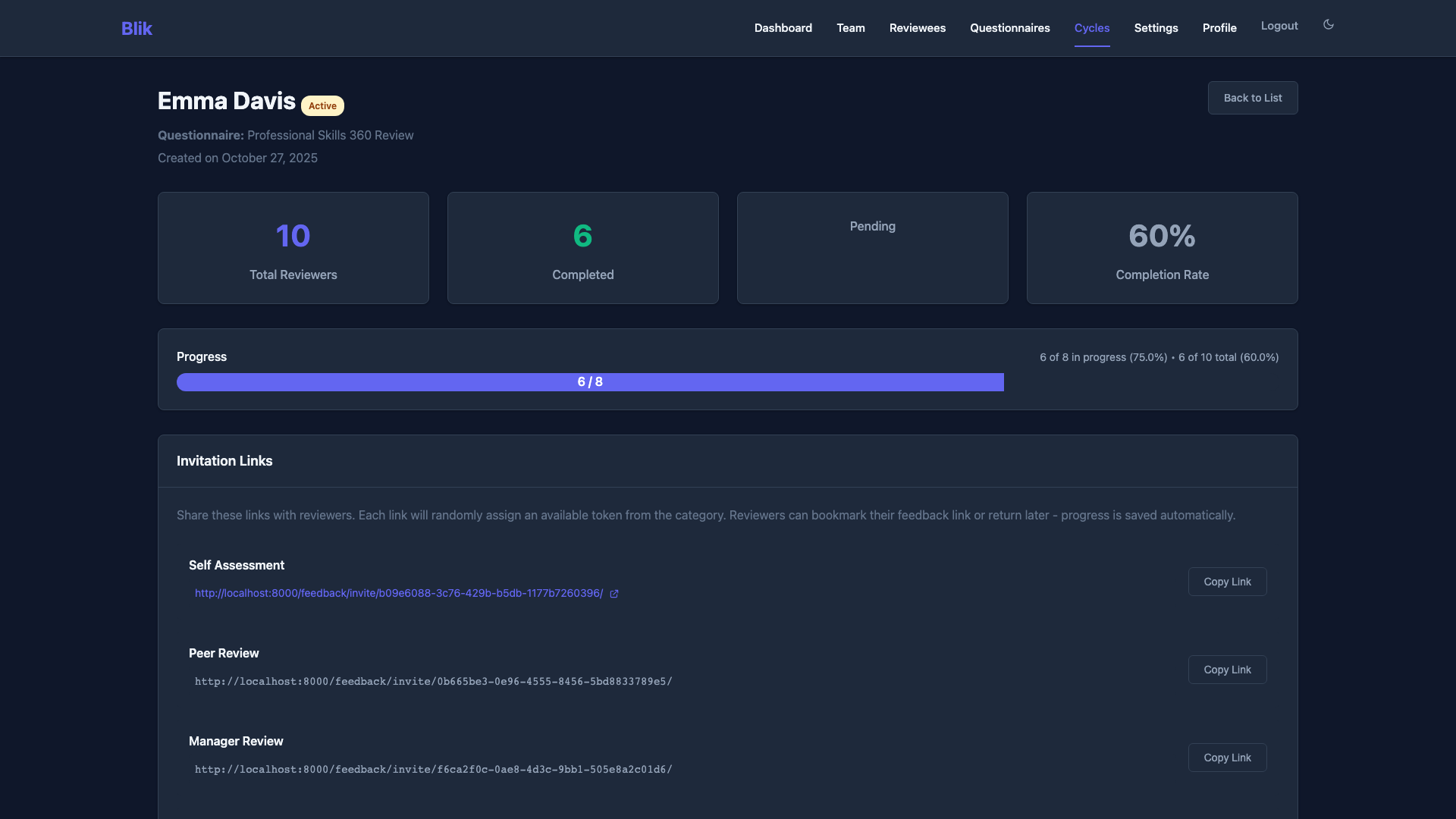
Task: Copy the Manager Review invitation link
Action: tap(1226, 757)
